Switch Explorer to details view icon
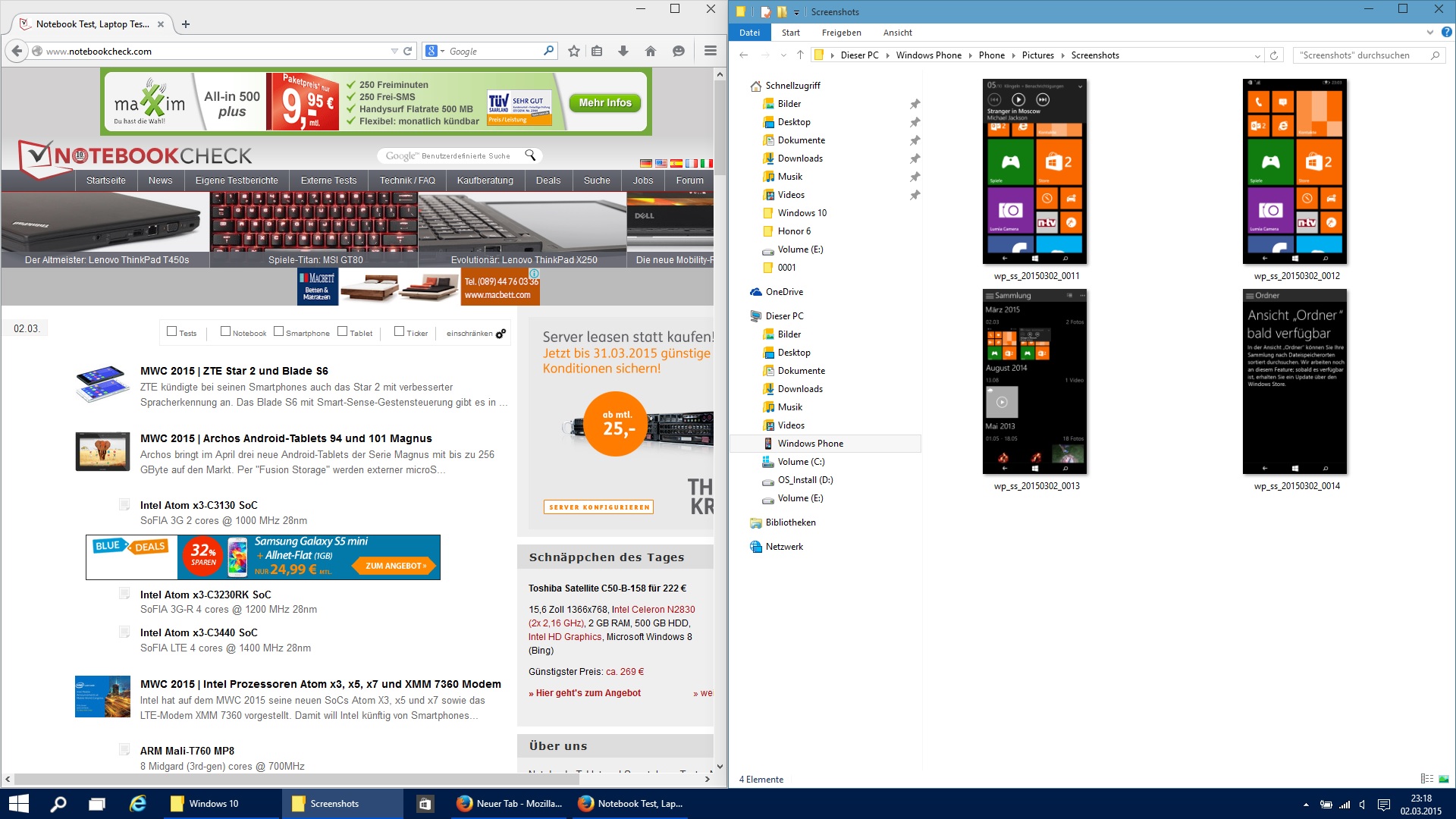 [1426, 779]
